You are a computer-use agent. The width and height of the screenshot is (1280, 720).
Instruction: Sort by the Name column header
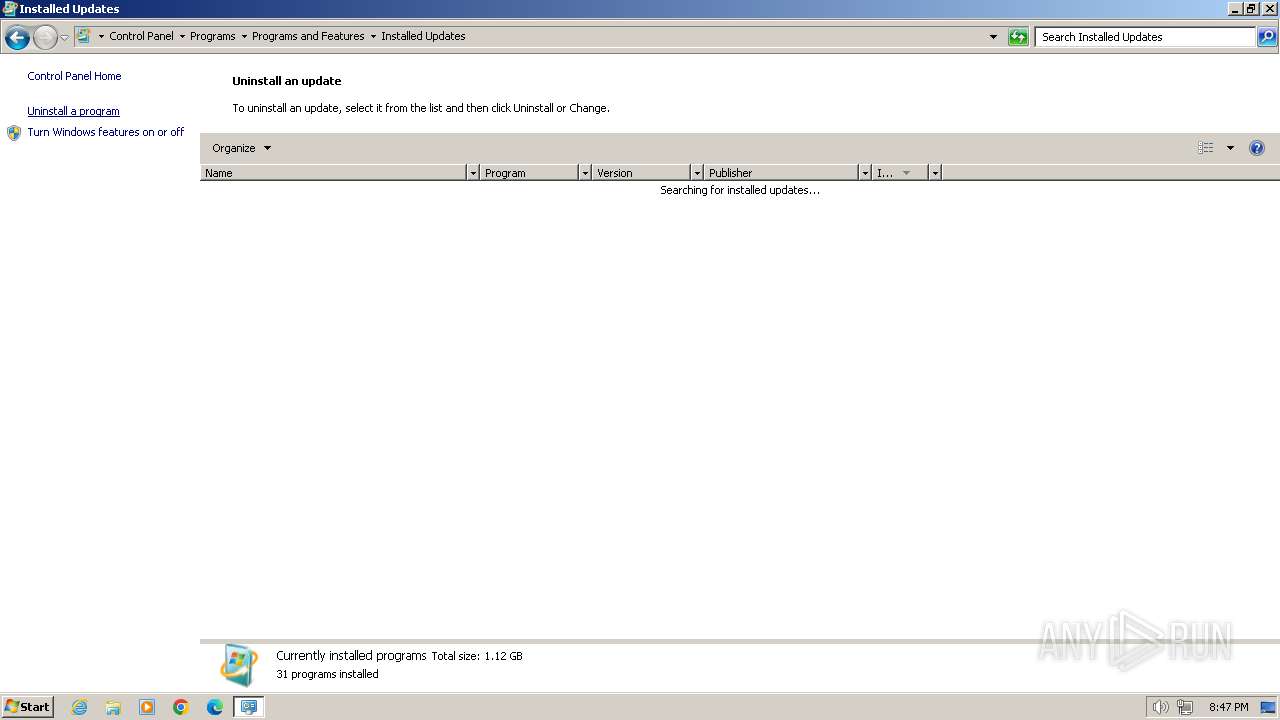[x=333, y=173]
